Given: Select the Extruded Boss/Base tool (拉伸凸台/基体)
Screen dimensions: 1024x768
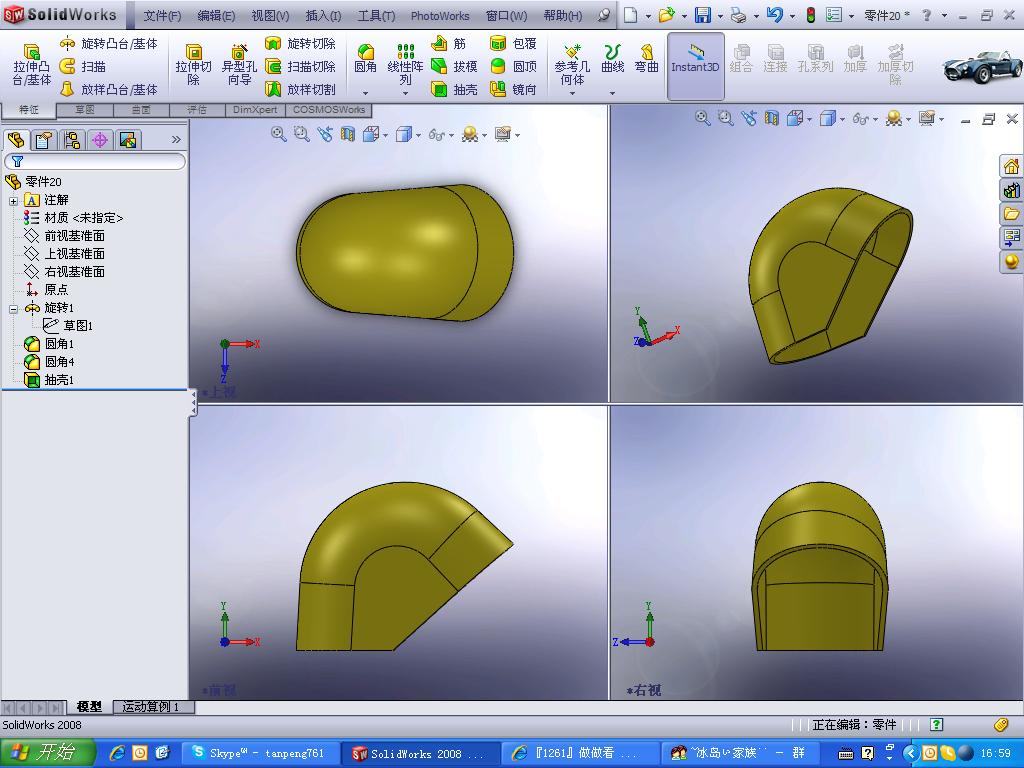Looking at the screenshot, I should point(31,65).
